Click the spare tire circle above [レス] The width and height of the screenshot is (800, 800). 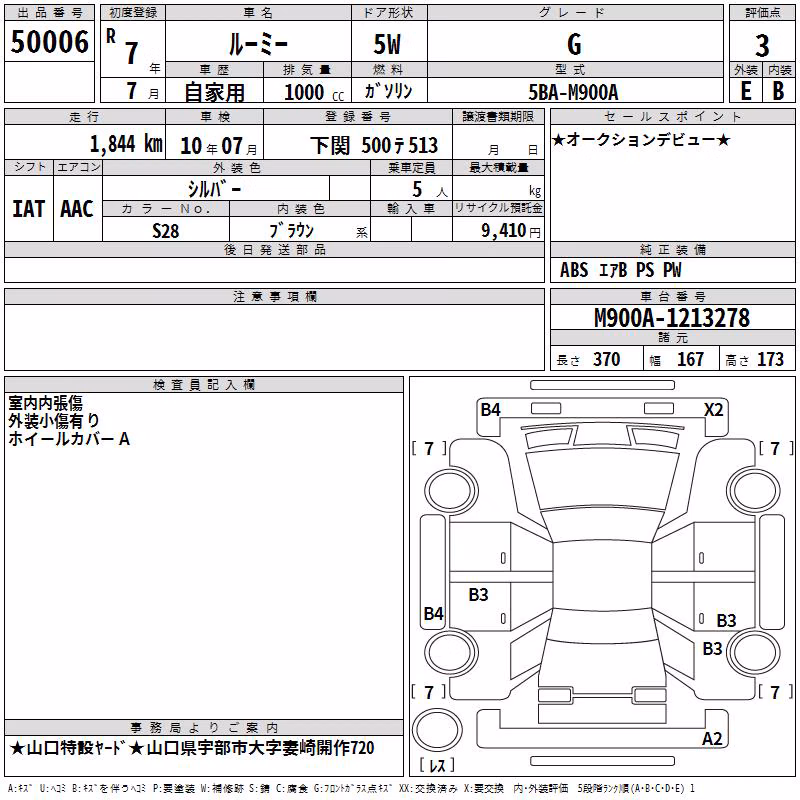[x=437, y=730]
